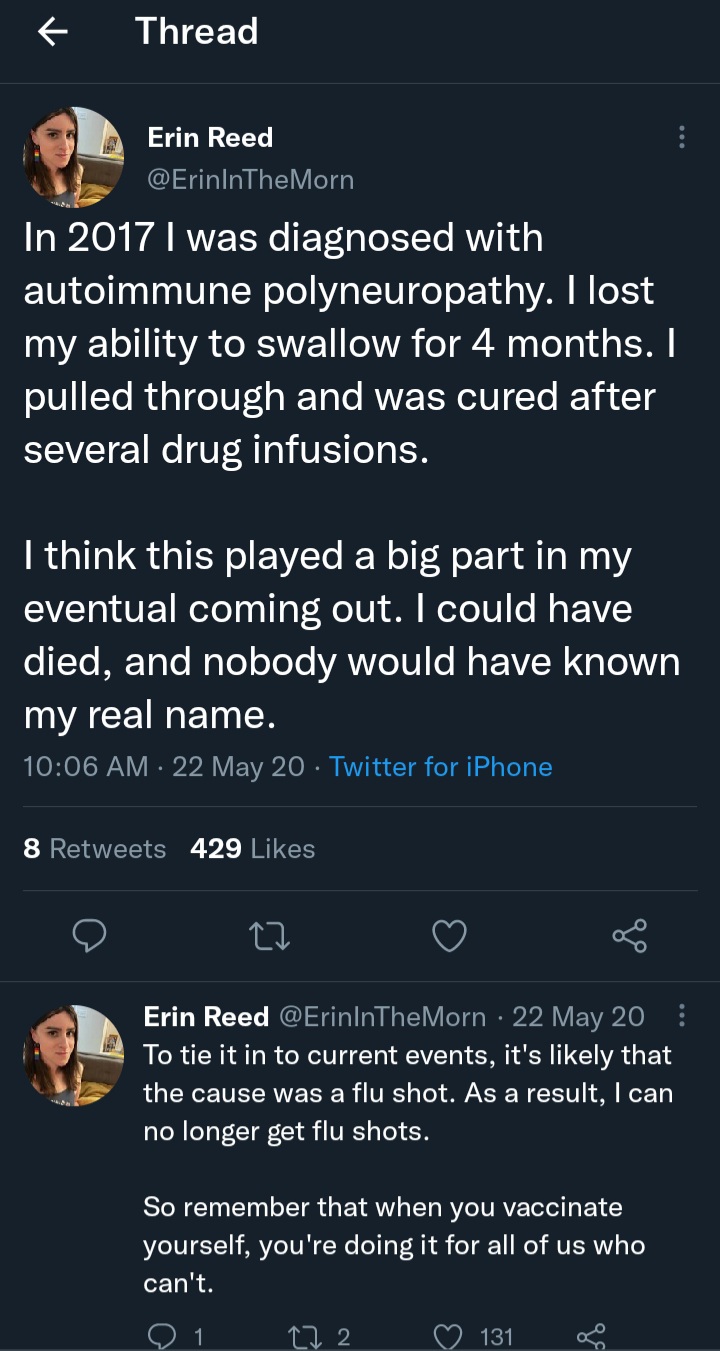View the 429 Likes list
This screenshot has width=720, height=1351.
[252, 849]
